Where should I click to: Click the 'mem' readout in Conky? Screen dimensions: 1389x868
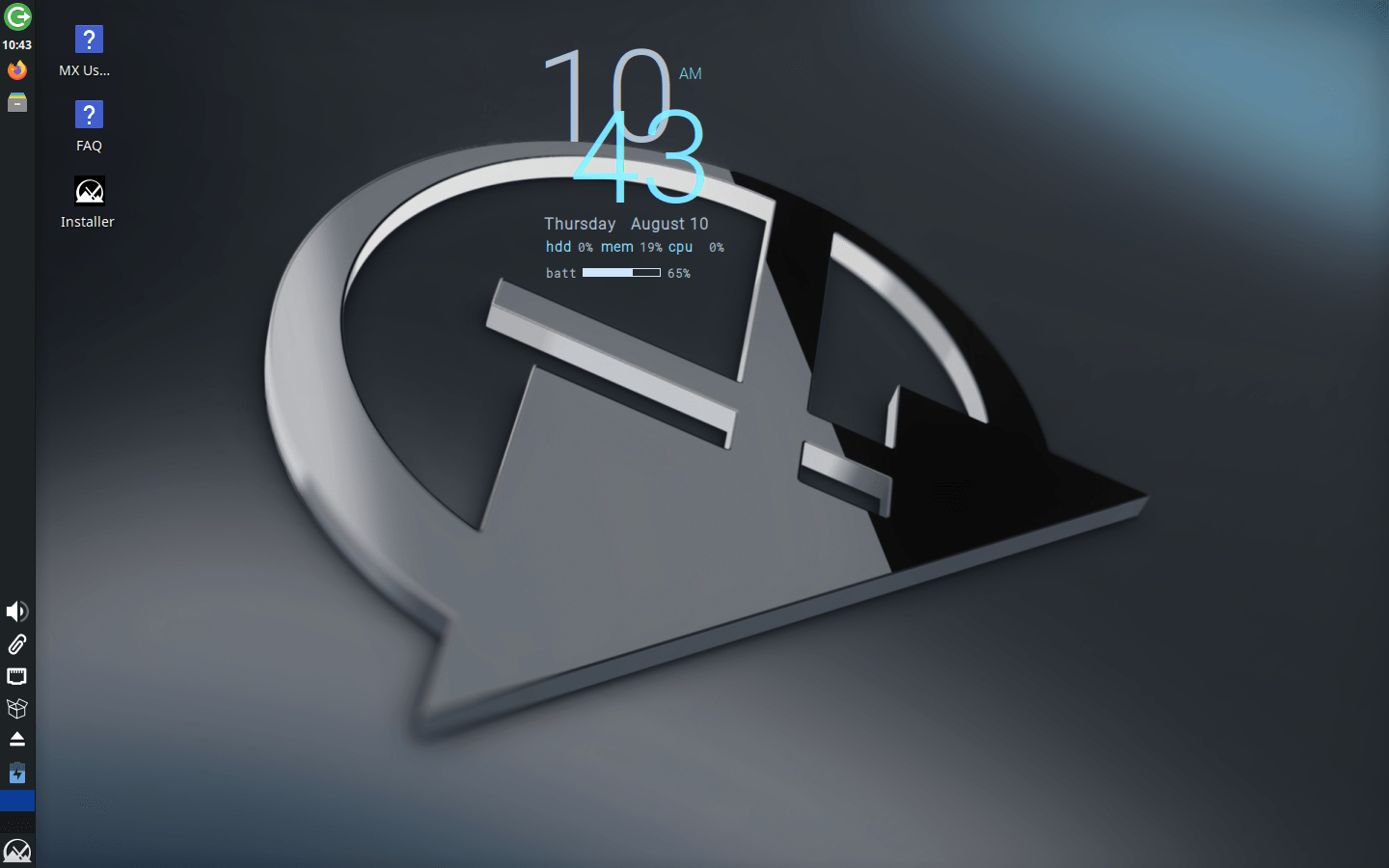click(x=617, y=247)
